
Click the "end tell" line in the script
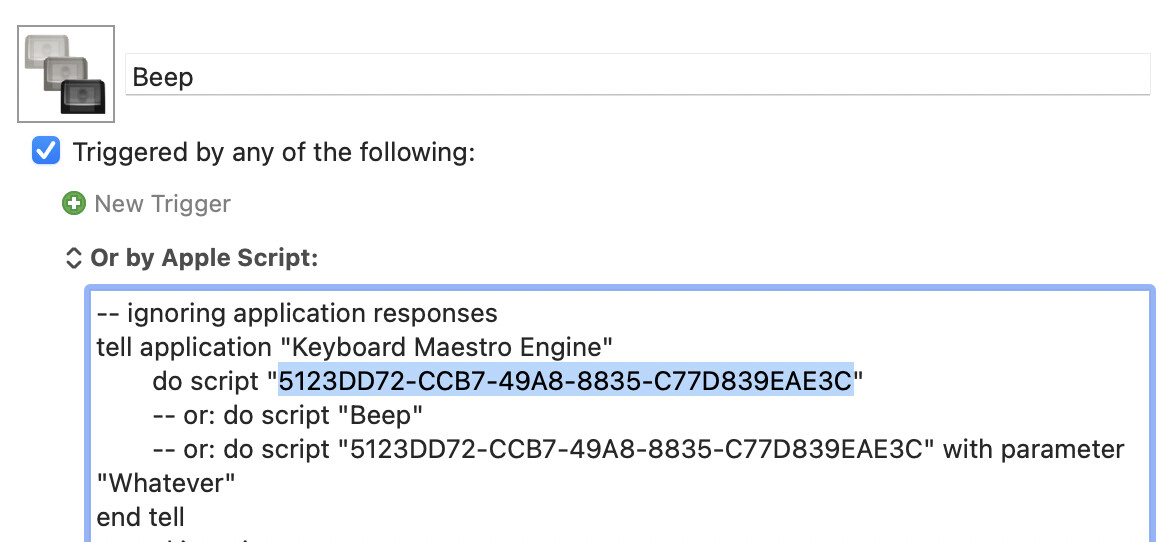click(x=140, y=517)
